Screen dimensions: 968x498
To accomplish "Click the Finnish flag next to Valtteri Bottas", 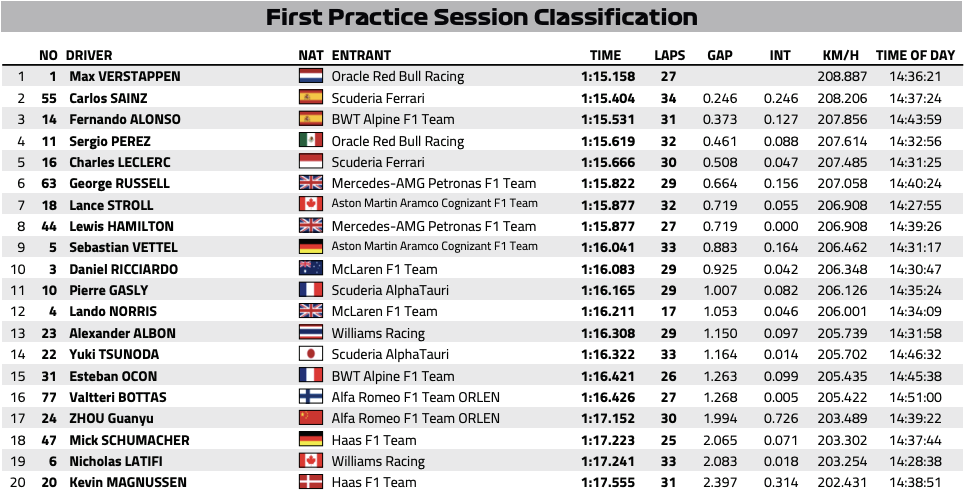I will coord(311,397).
